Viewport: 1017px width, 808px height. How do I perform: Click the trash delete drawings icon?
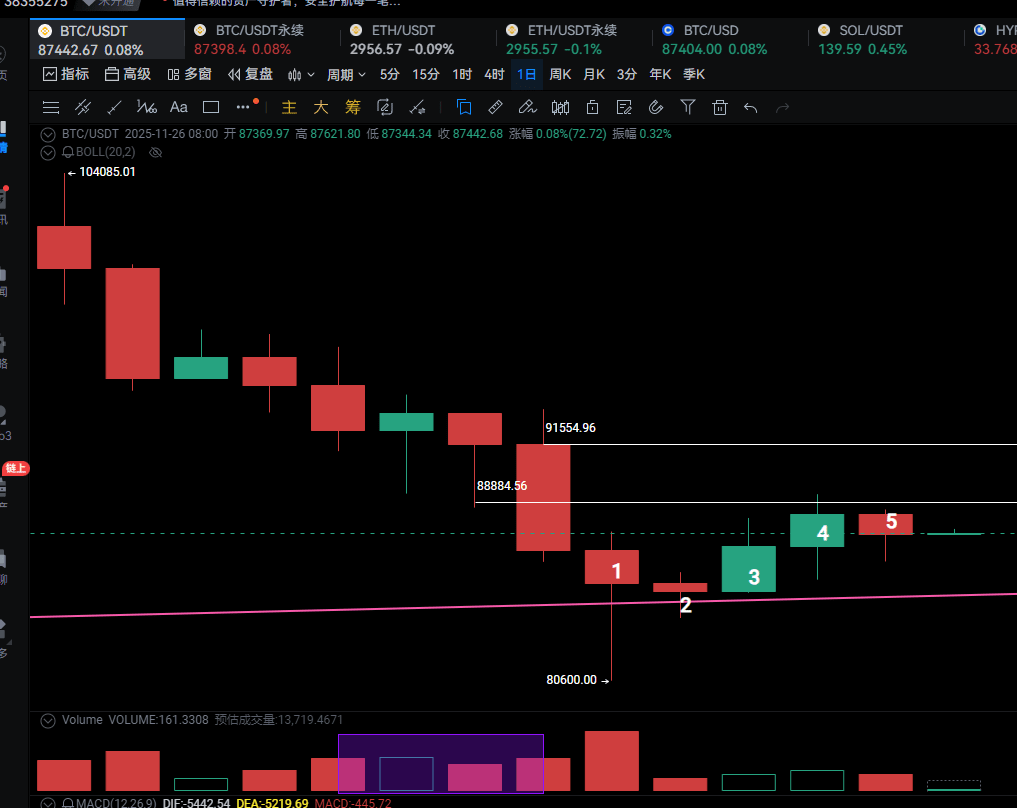click(720, 107)
